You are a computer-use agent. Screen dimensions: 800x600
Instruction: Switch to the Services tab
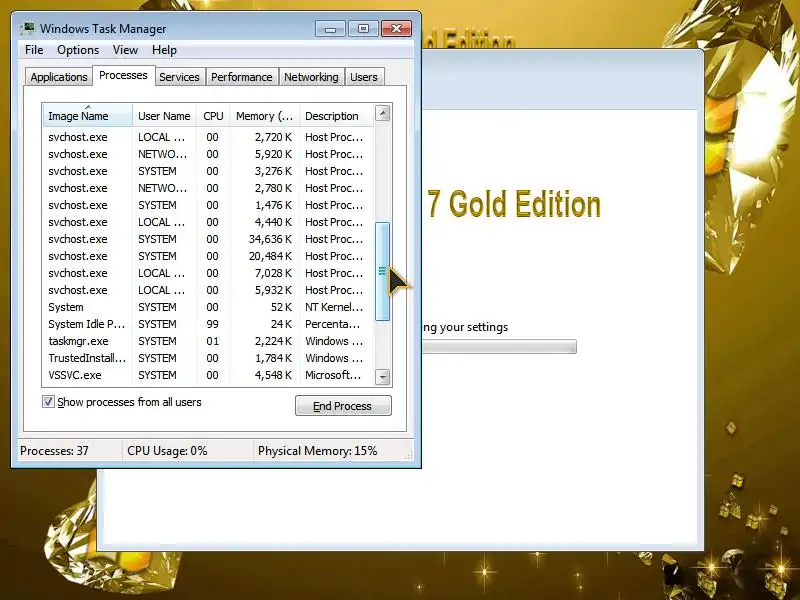(x=179, y=77)
